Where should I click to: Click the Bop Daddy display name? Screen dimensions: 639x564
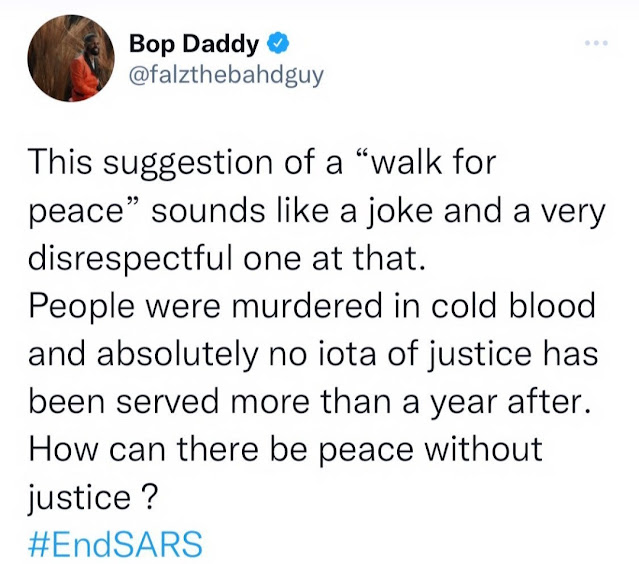pos(194,44)
